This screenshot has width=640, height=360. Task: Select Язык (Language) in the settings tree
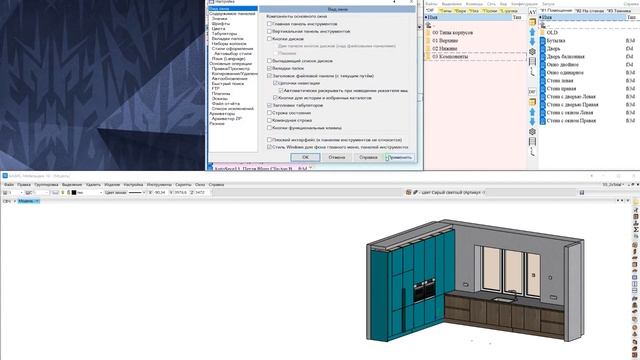[x=229, y=59]
